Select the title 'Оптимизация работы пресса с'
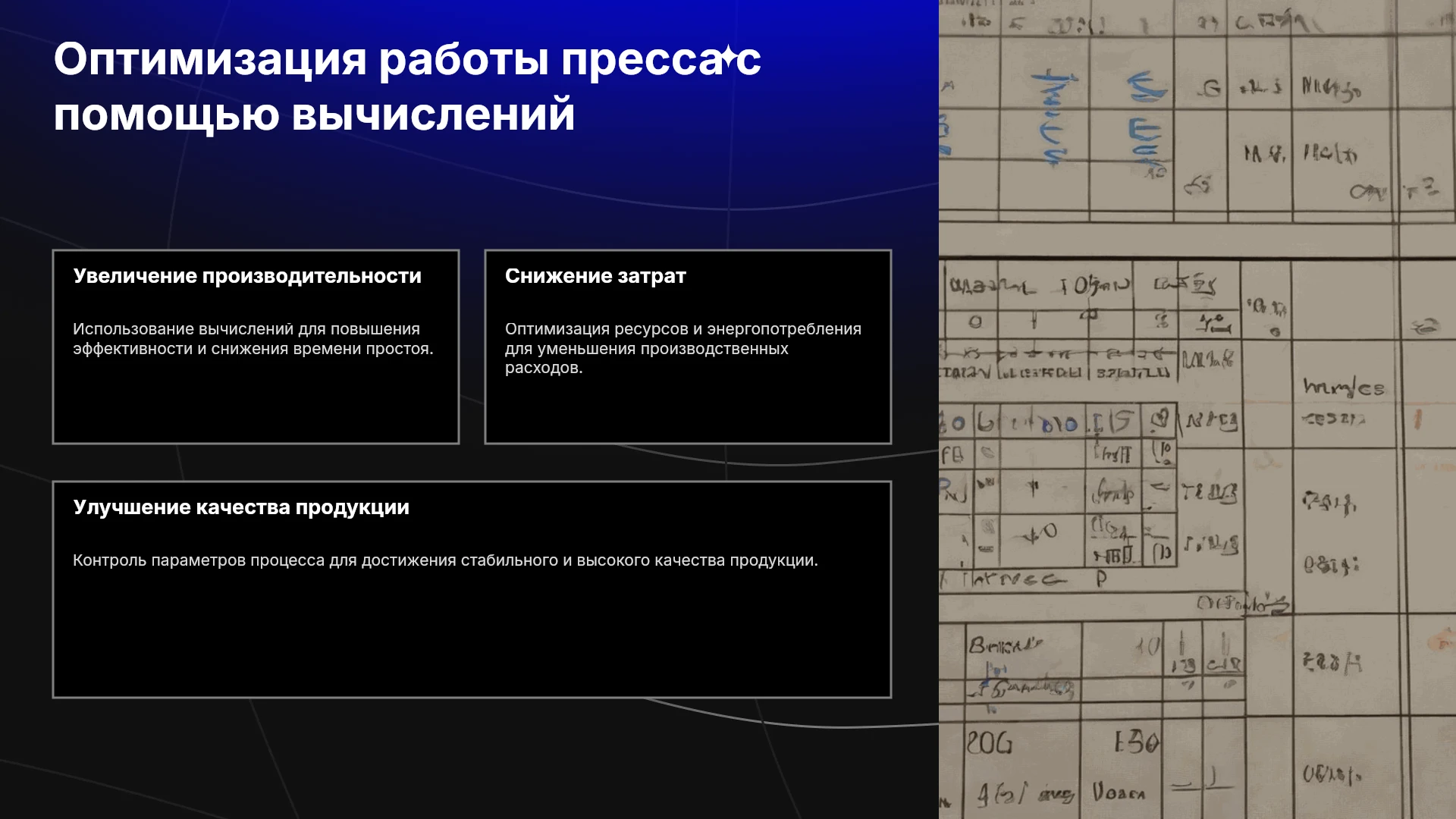 tap(407, 60)
